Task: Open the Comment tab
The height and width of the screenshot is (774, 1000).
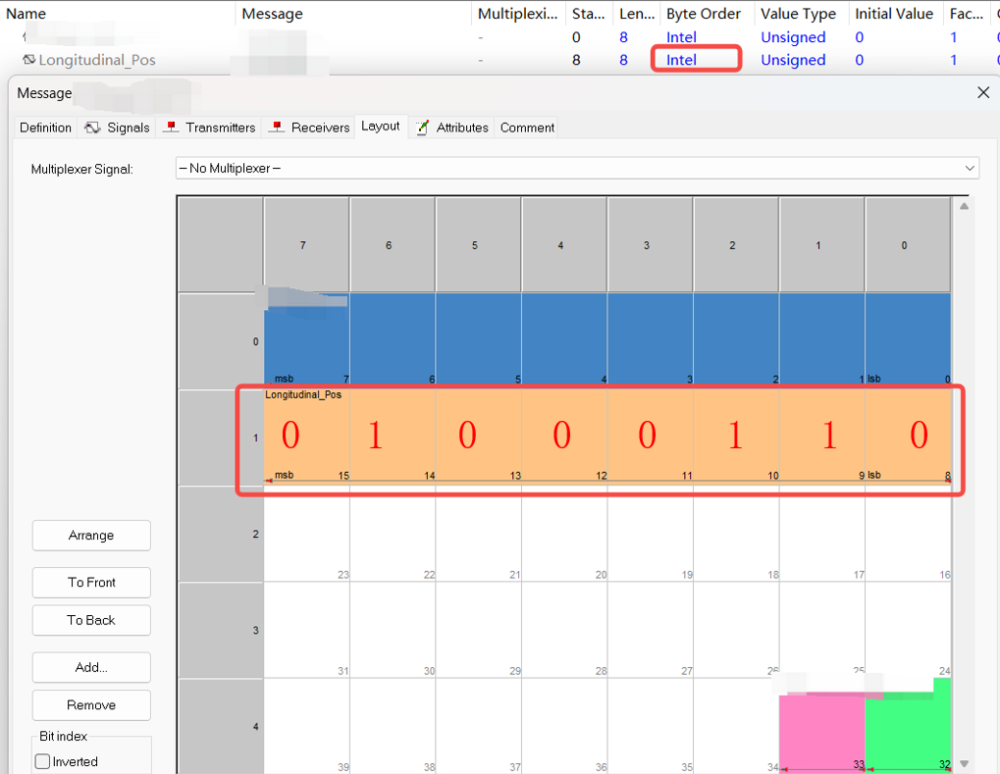Action: pos(527,128)
